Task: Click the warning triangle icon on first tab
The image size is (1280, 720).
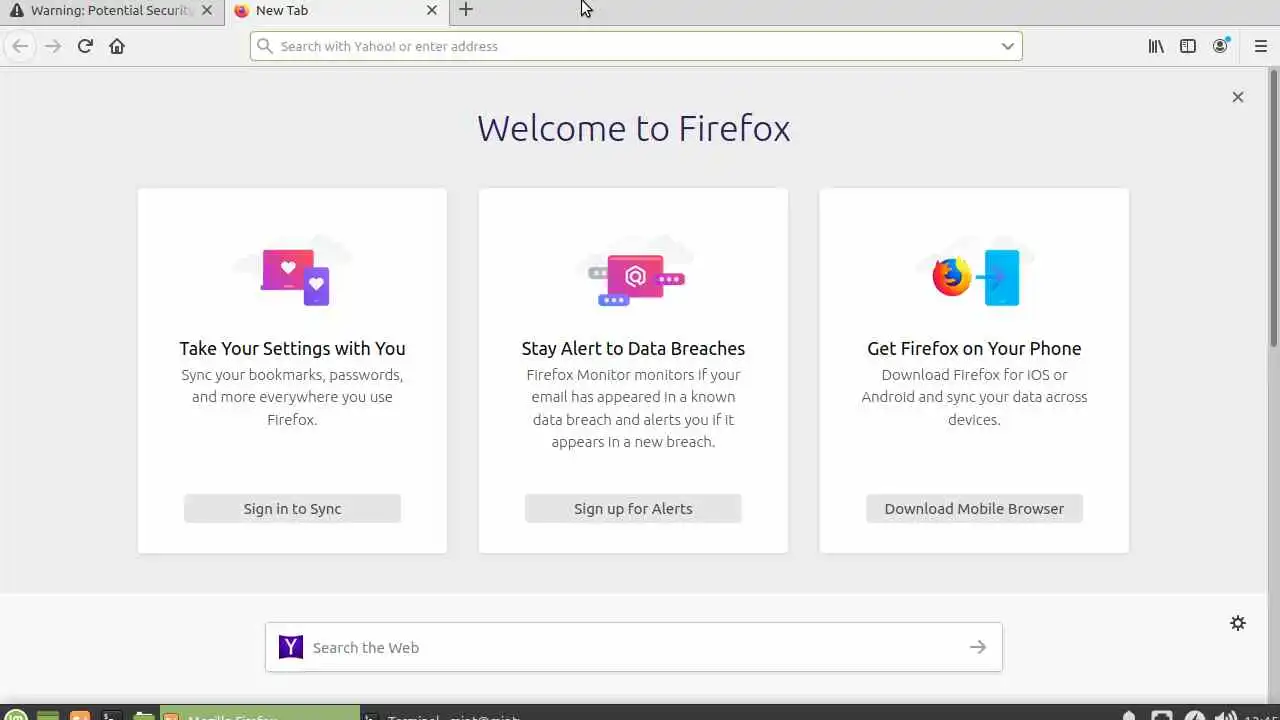Action: coord(16,10)
